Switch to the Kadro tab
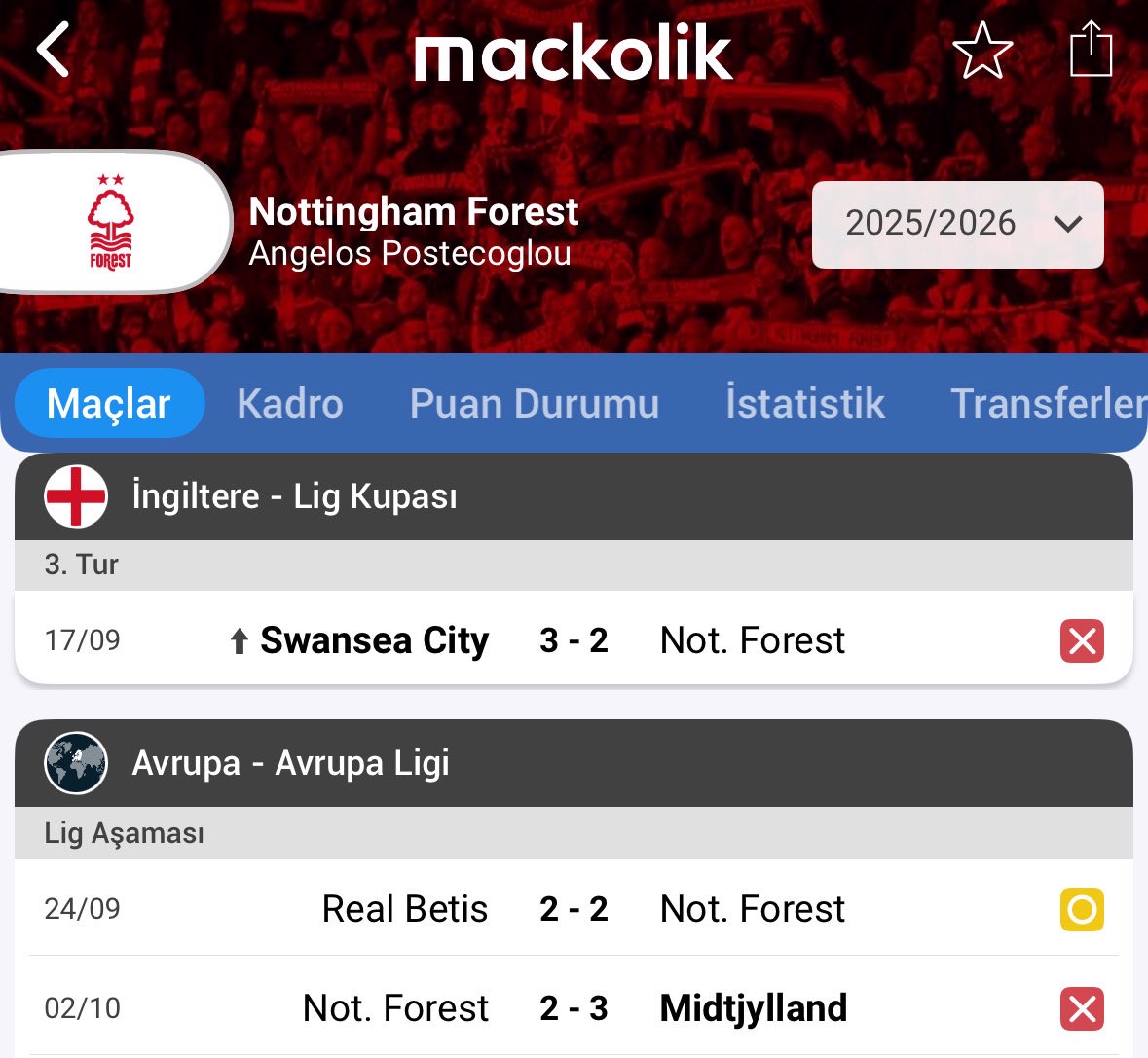The width and height of the screenshot is (1148, 1058). coord(290,403)
